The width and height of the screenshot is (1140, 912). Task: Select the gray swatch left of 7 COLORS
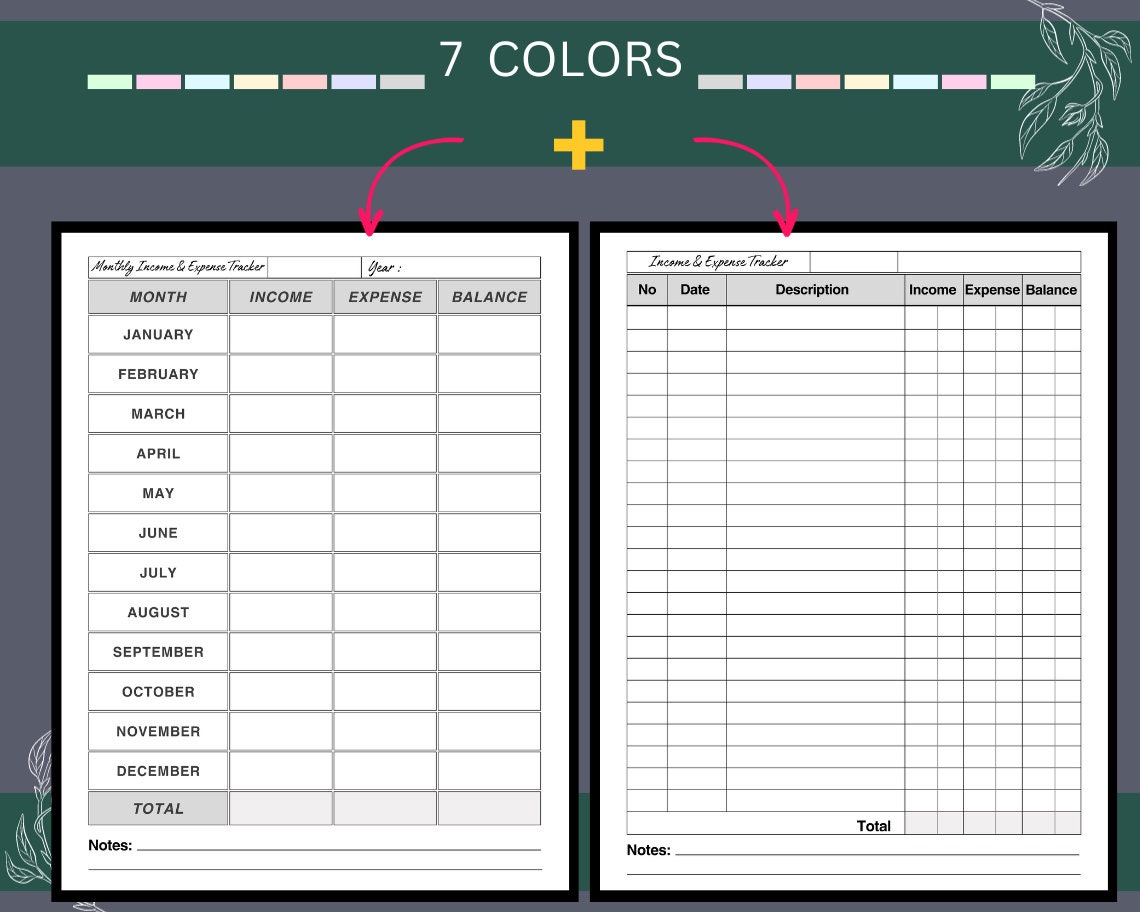click(402, 81)
